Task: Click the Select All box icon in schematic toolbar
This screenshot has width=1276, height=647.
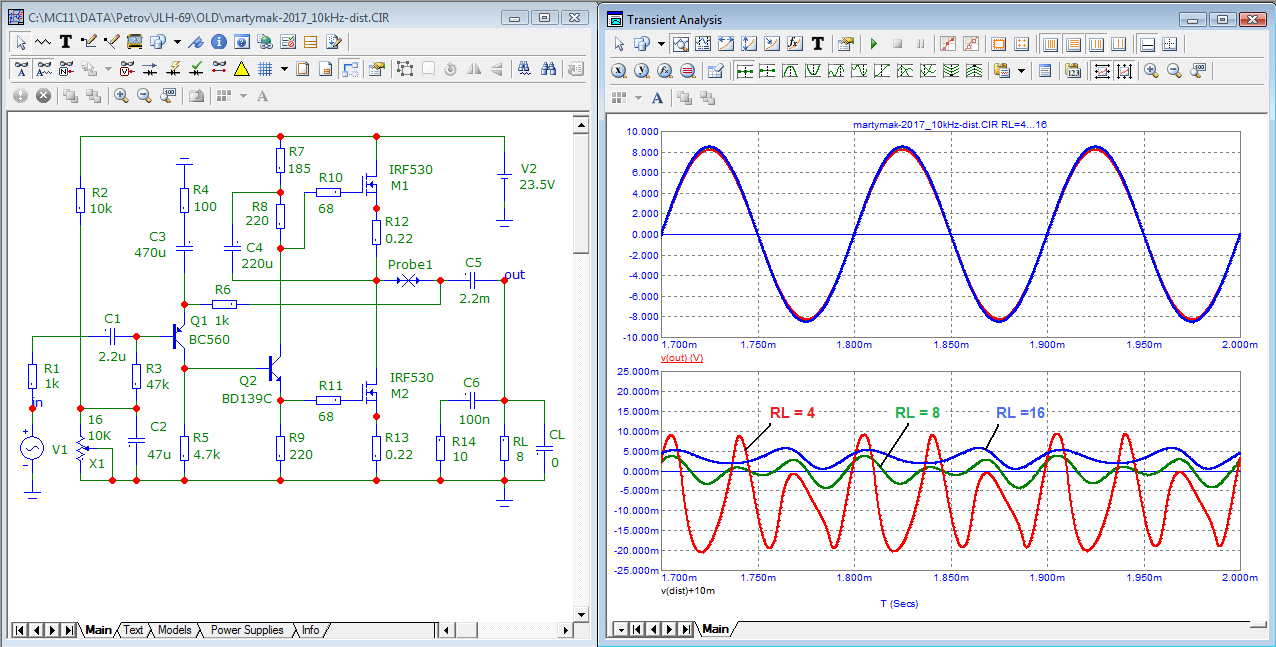Action: click(x=405, y=69)
